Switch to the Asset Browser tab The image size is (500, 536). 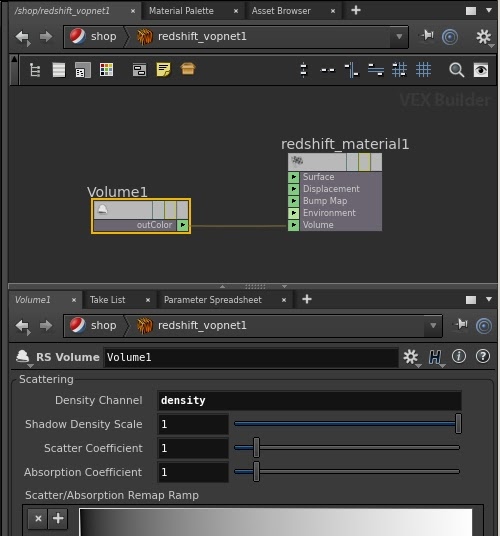281,11
